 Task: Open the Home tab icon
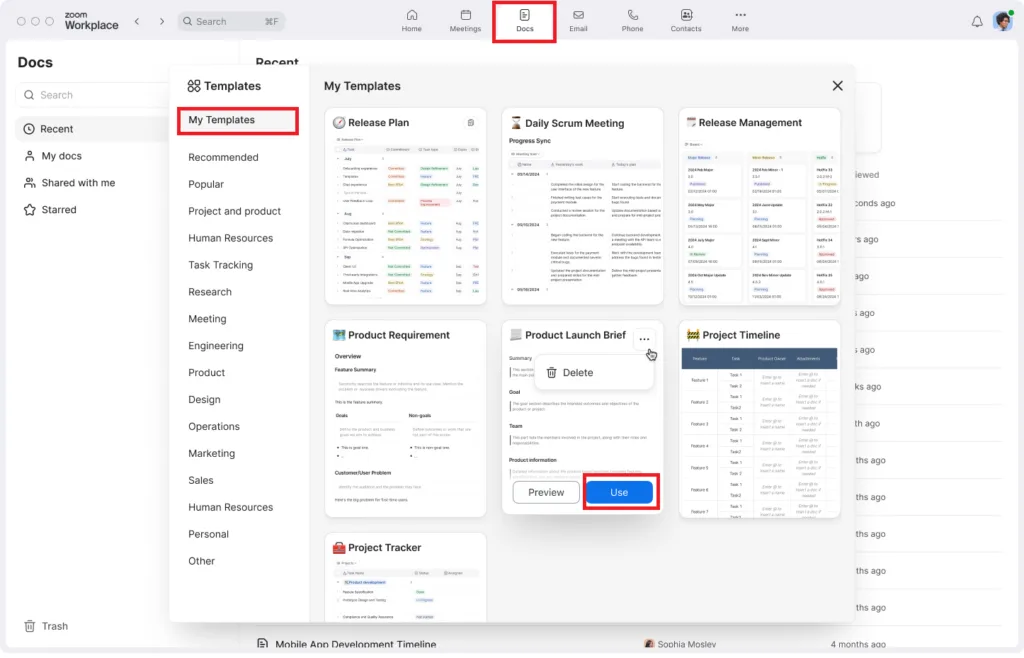412,20
